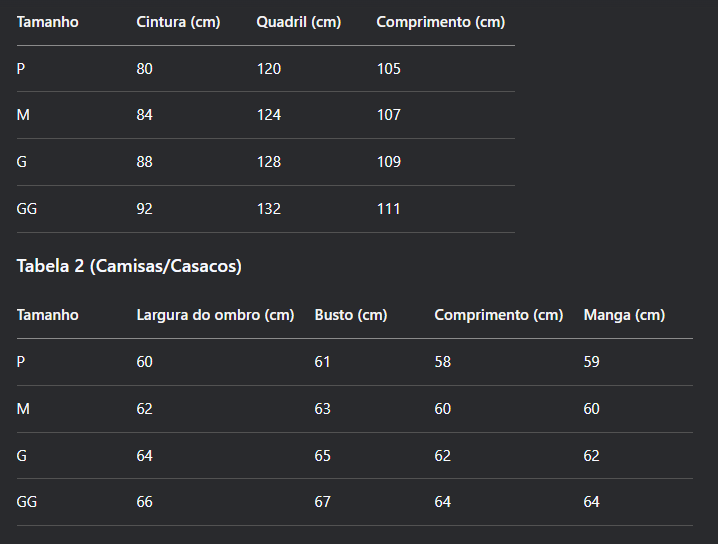Select the first table's Comprimento (cm) header

pyautogui.click(x=441, y=22)
